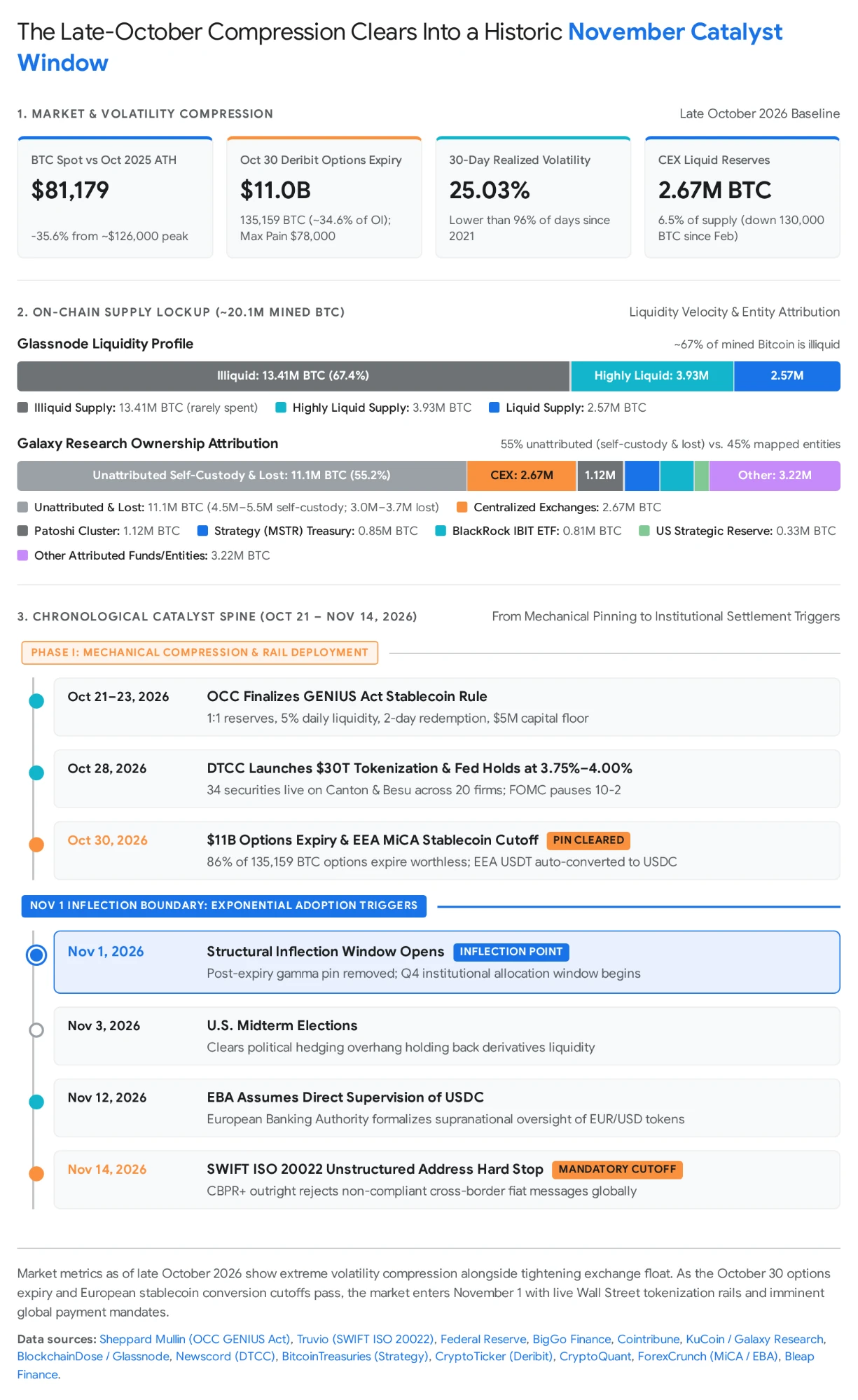Screen dimensions: 858x1400
Task: Click the teal Highly Liquid Supply legend swatch
Action: coord(281,408)
